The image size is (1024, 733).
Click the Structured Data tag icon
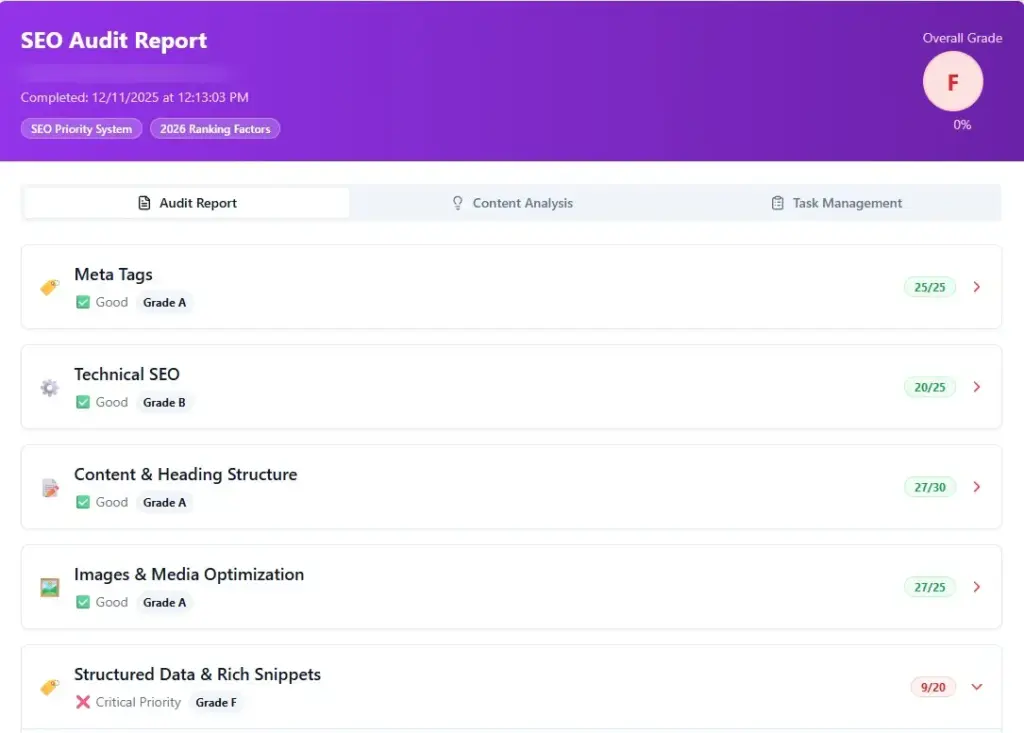[x=49, y=687]
